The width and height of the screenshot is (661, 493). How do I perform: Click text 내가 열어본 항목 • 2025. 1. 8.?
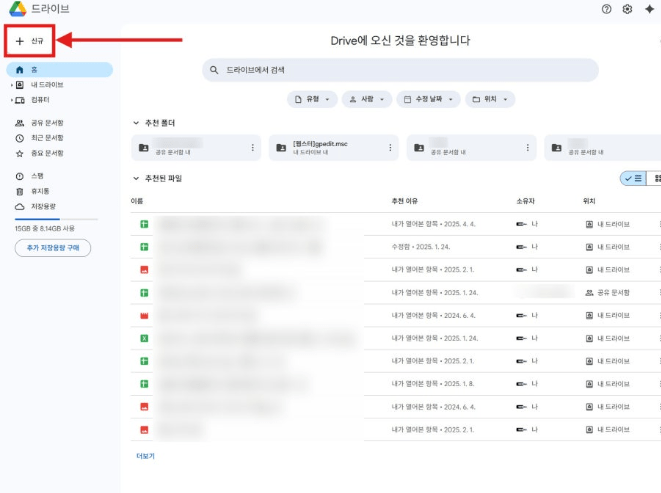[433, 384]
